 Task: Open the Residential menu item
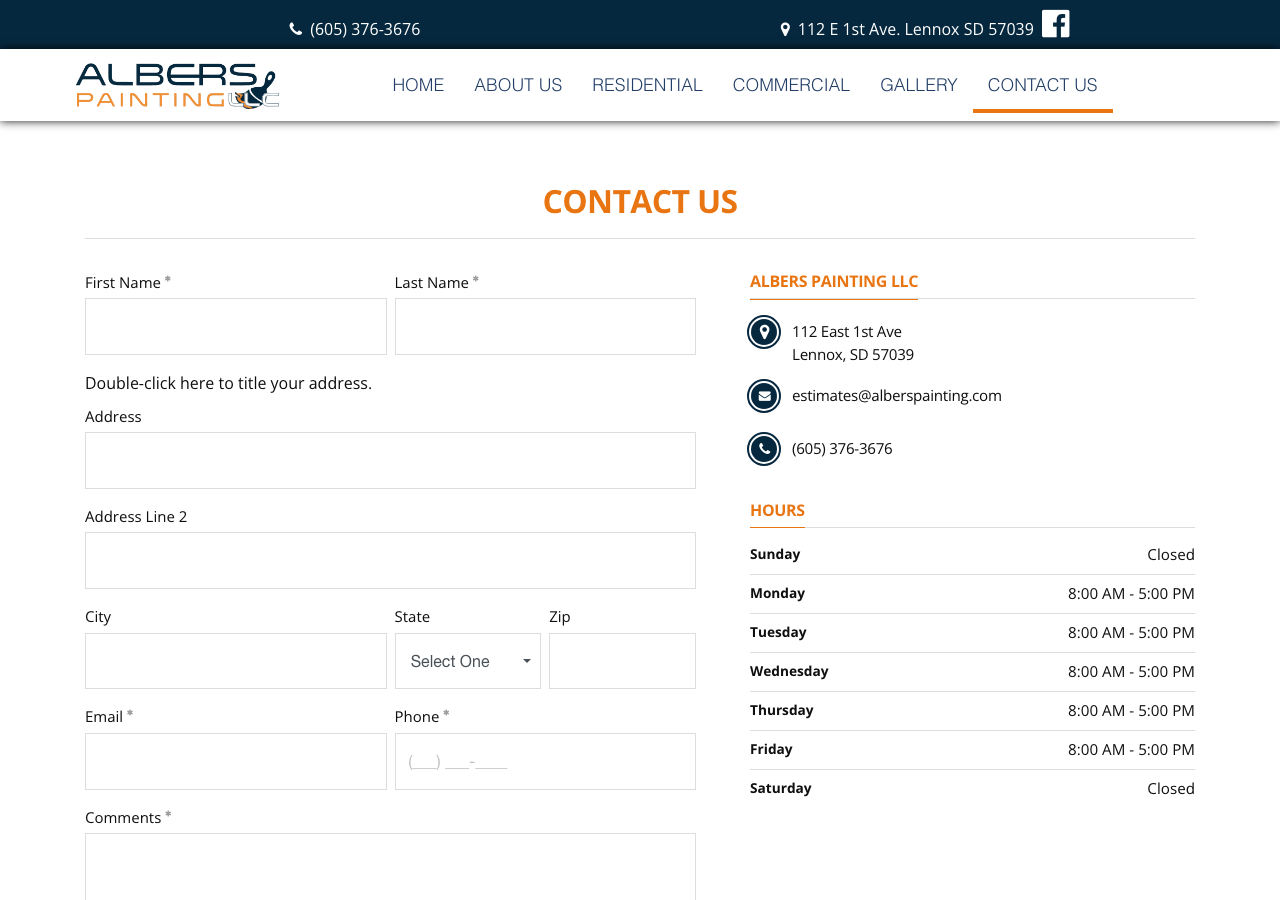pyautogui.click(x=647, y=85)
